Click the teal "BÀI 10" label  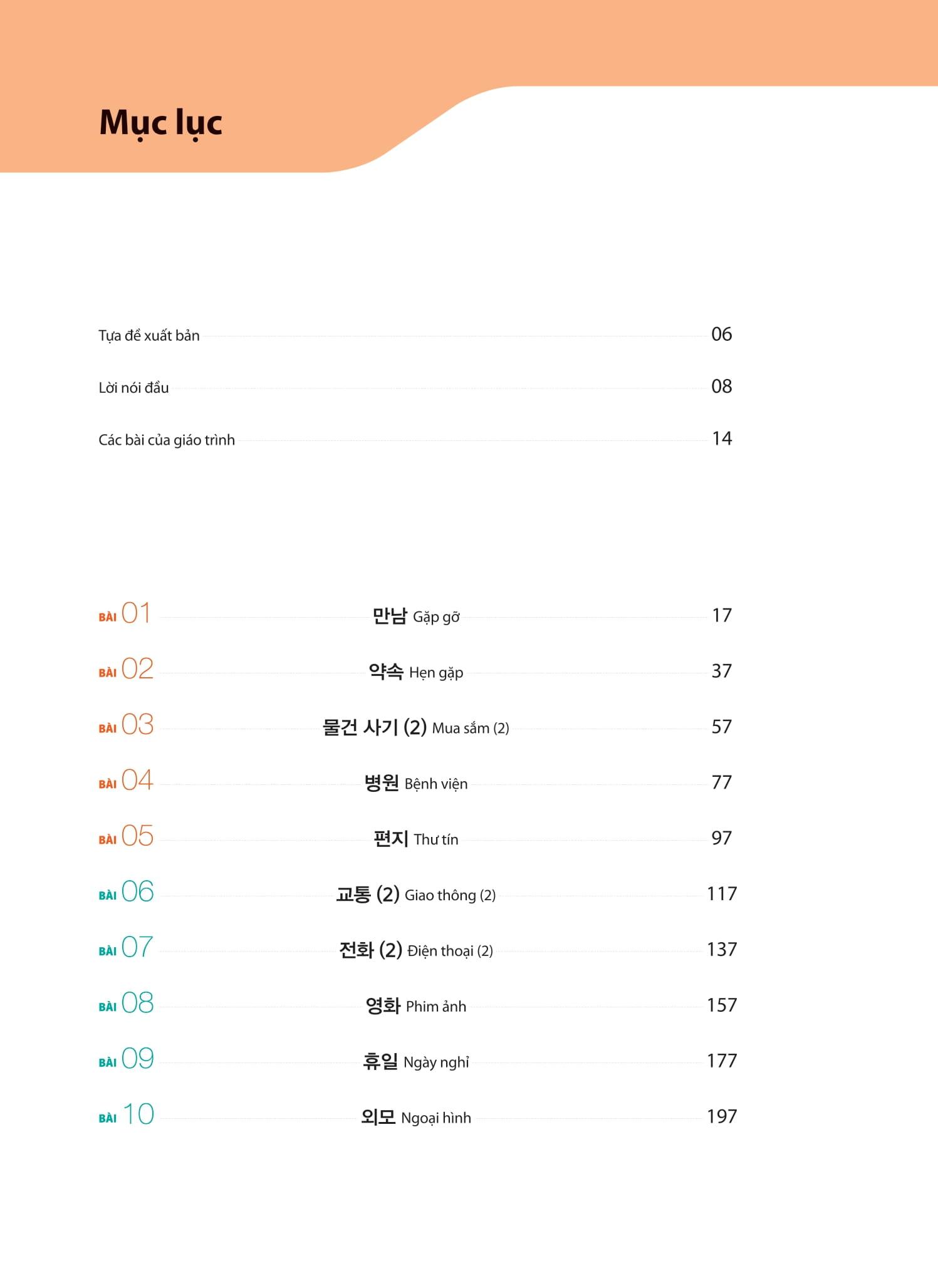126,1115
